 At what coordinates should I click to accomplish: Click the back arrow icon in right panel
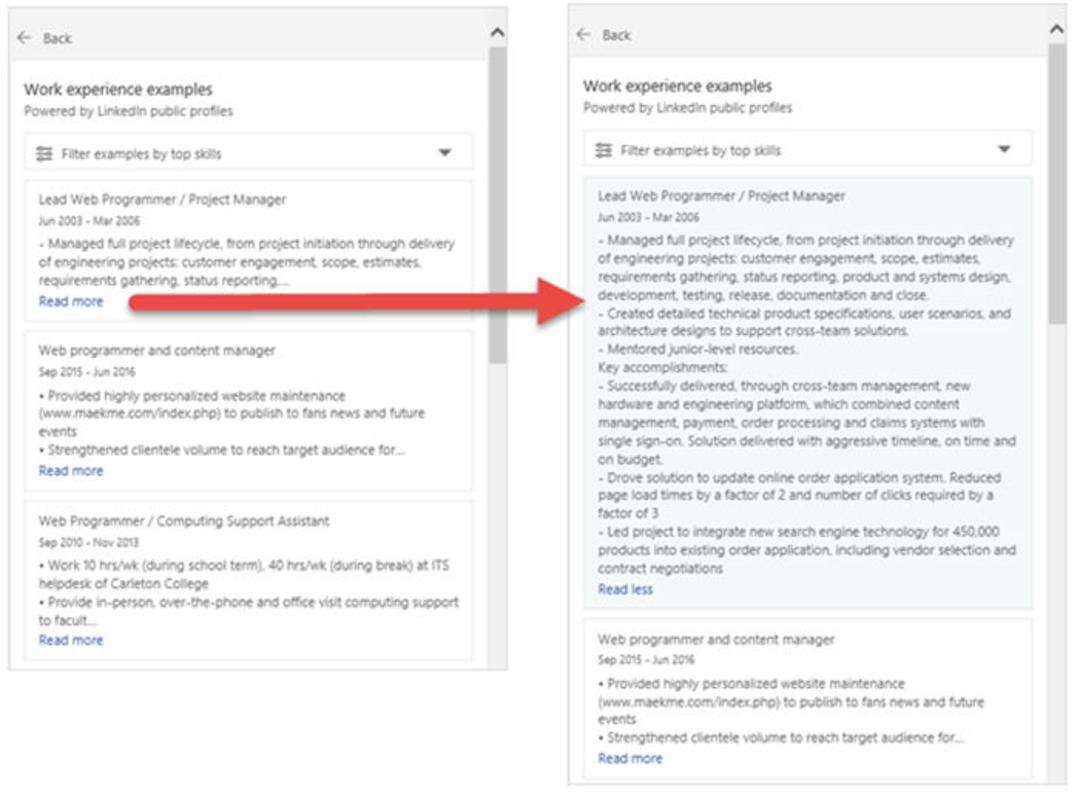pyautogui.click(x=584, y=34)
